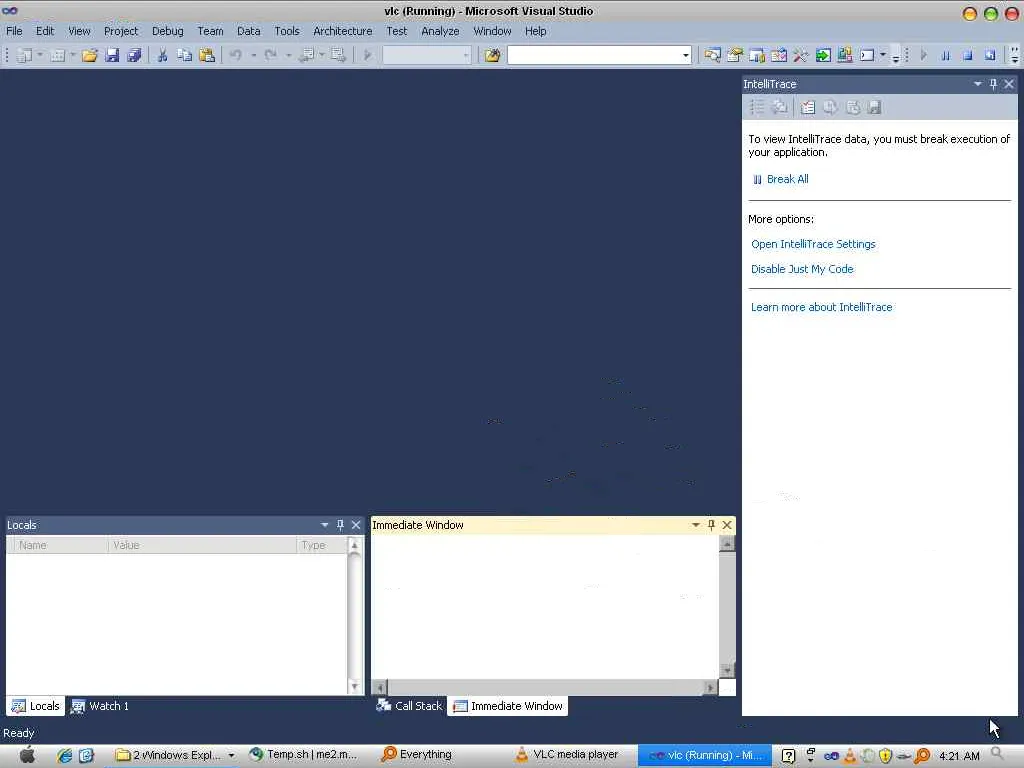
Task: Click the Solution Explorer toolbar icon
Action: 712,56
